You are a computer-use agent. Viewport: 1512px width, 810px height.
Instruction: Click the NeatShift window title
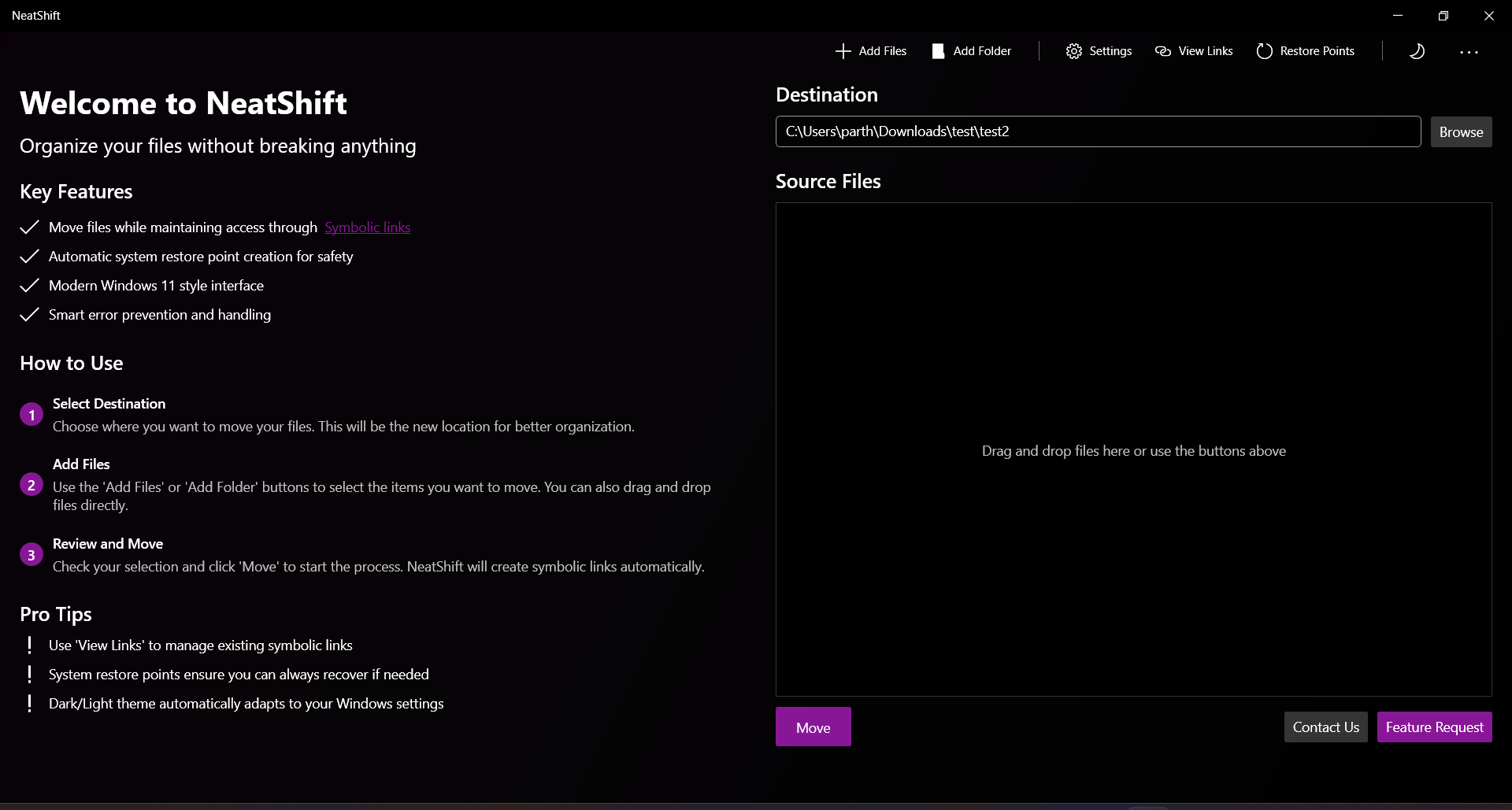(x=36, y=16)
